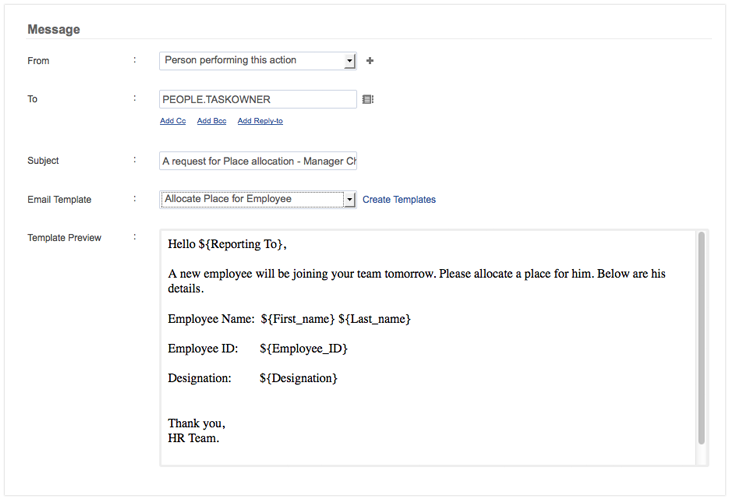730x500 pixels.
Task: Click into the Subject input field
Action: [257, 161]
